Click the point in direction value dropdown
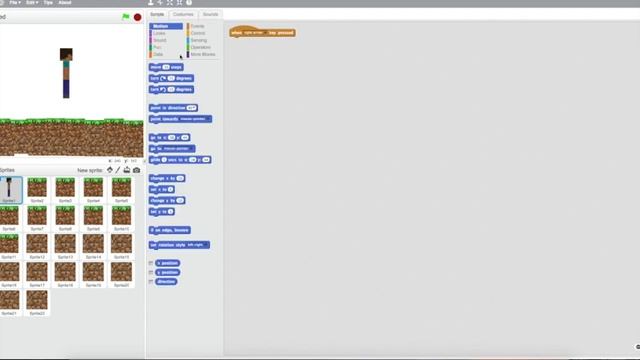Viewport: 640px width, 360px height. (x=191, y=108)
